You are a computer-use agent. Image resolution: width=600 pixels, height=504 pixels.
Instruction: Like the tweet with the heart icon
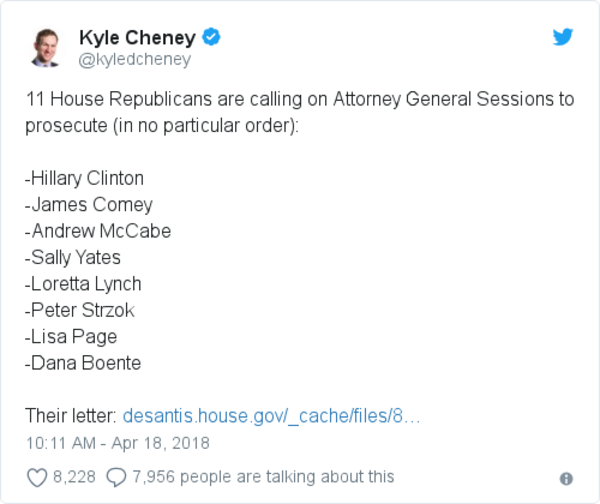pos(37,477)
